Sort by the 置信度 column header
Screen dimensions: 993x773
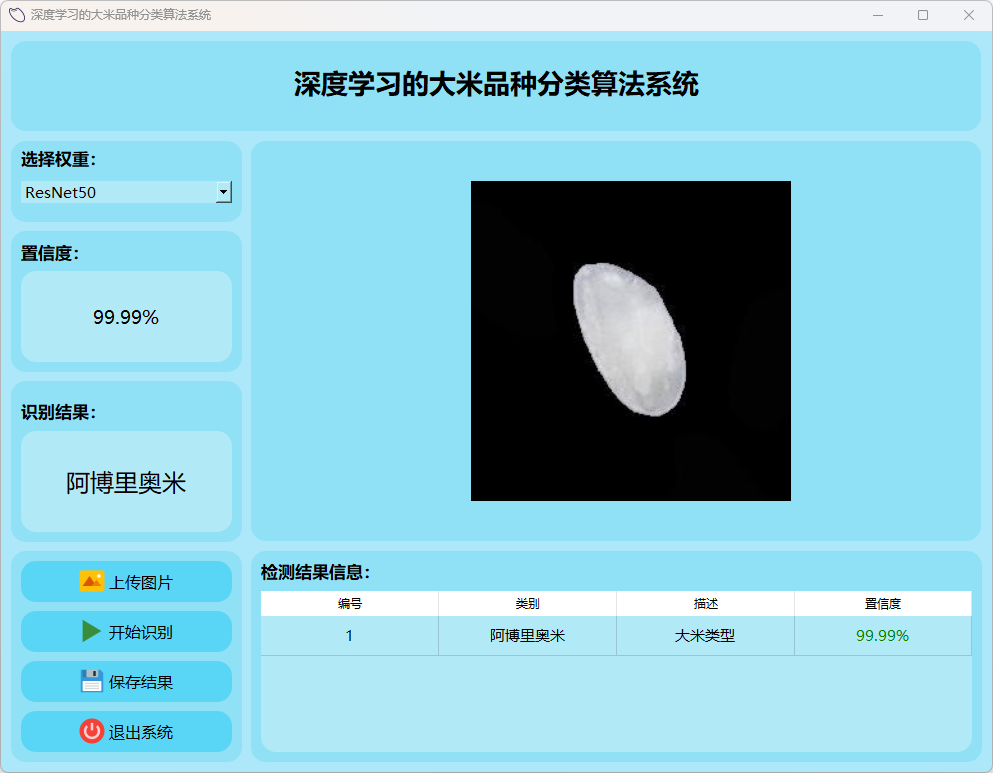tap(882, 604)
